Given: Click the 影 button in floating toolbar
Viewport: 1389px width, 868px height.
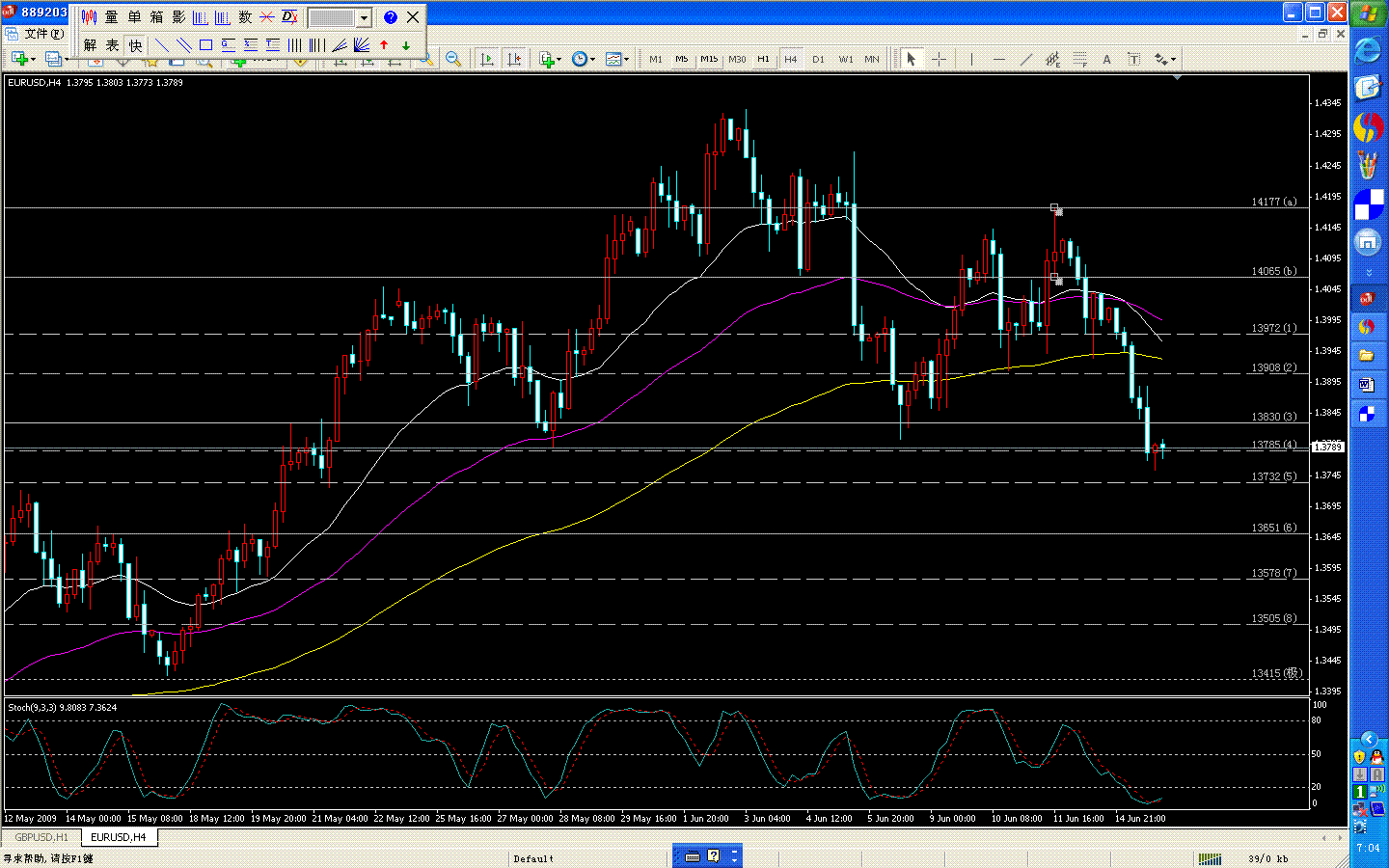Looking at the screenshot, I should click(x=178, y=17).
